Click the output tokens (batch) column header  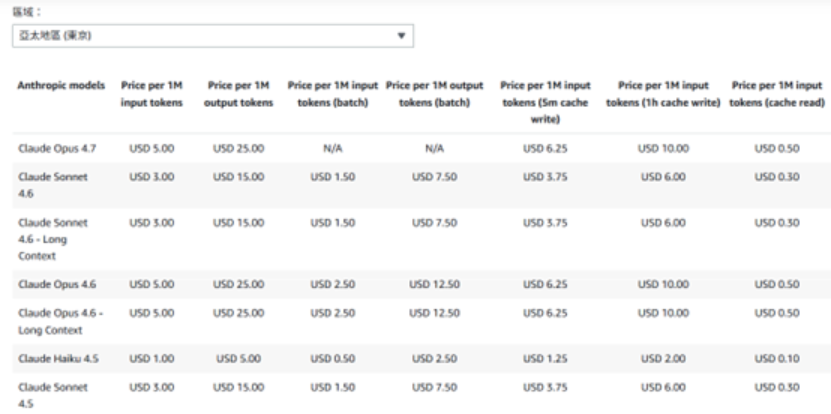pyautogui.click(x=435, y=94)
